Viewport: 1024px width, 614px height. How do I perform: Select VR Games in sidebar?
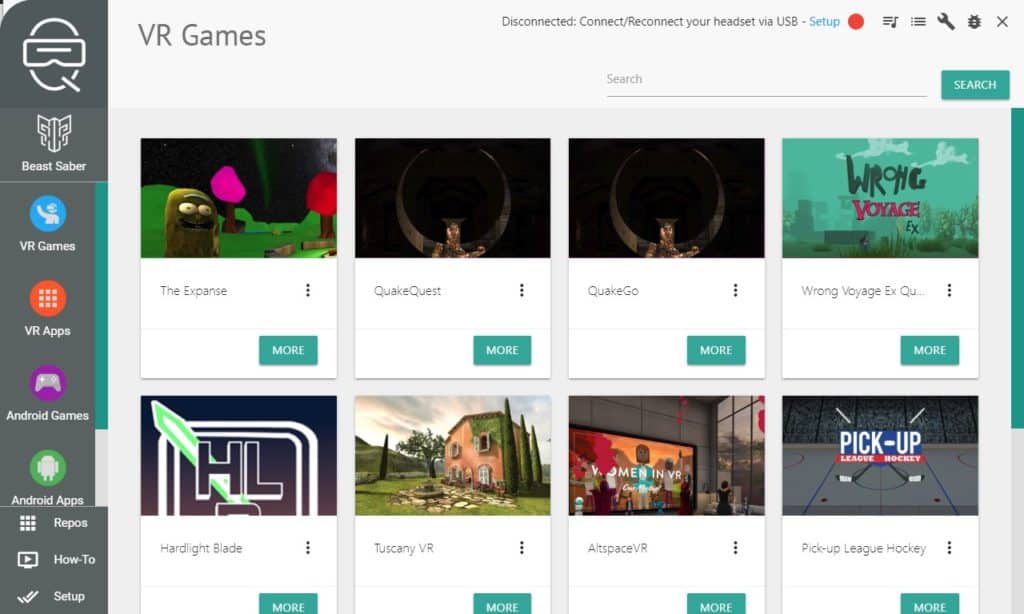[47, 224]
